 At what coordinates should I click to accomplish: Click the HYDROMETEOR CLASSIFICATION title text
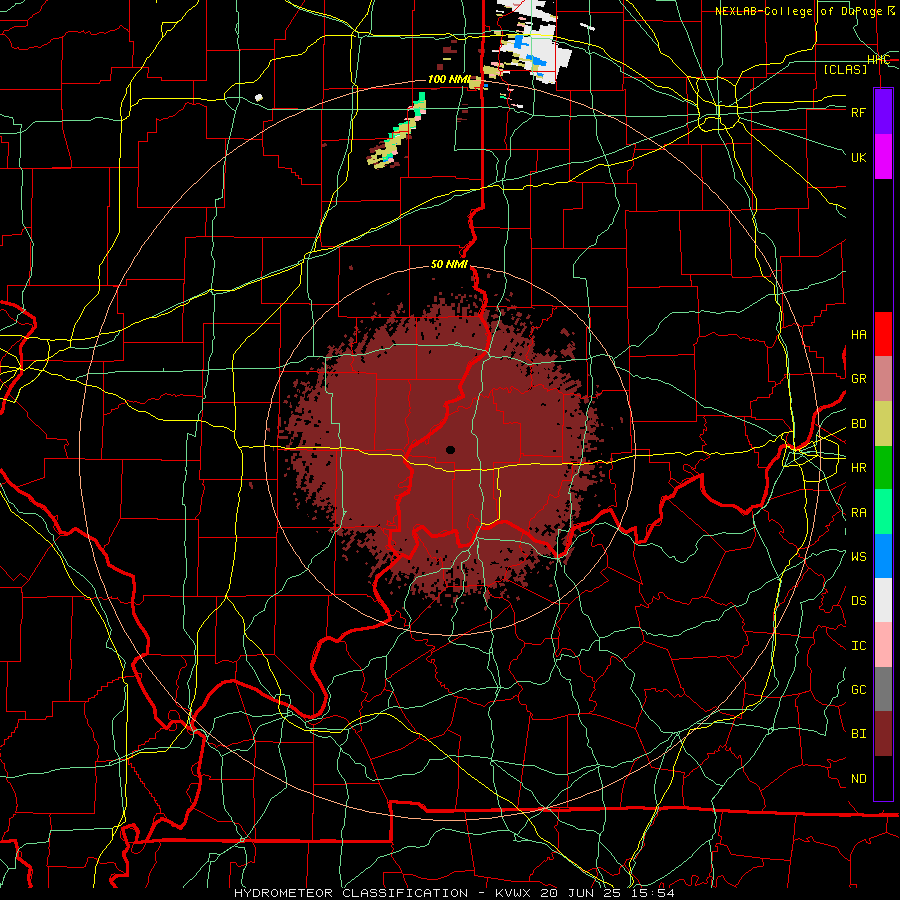click(351, 893)
